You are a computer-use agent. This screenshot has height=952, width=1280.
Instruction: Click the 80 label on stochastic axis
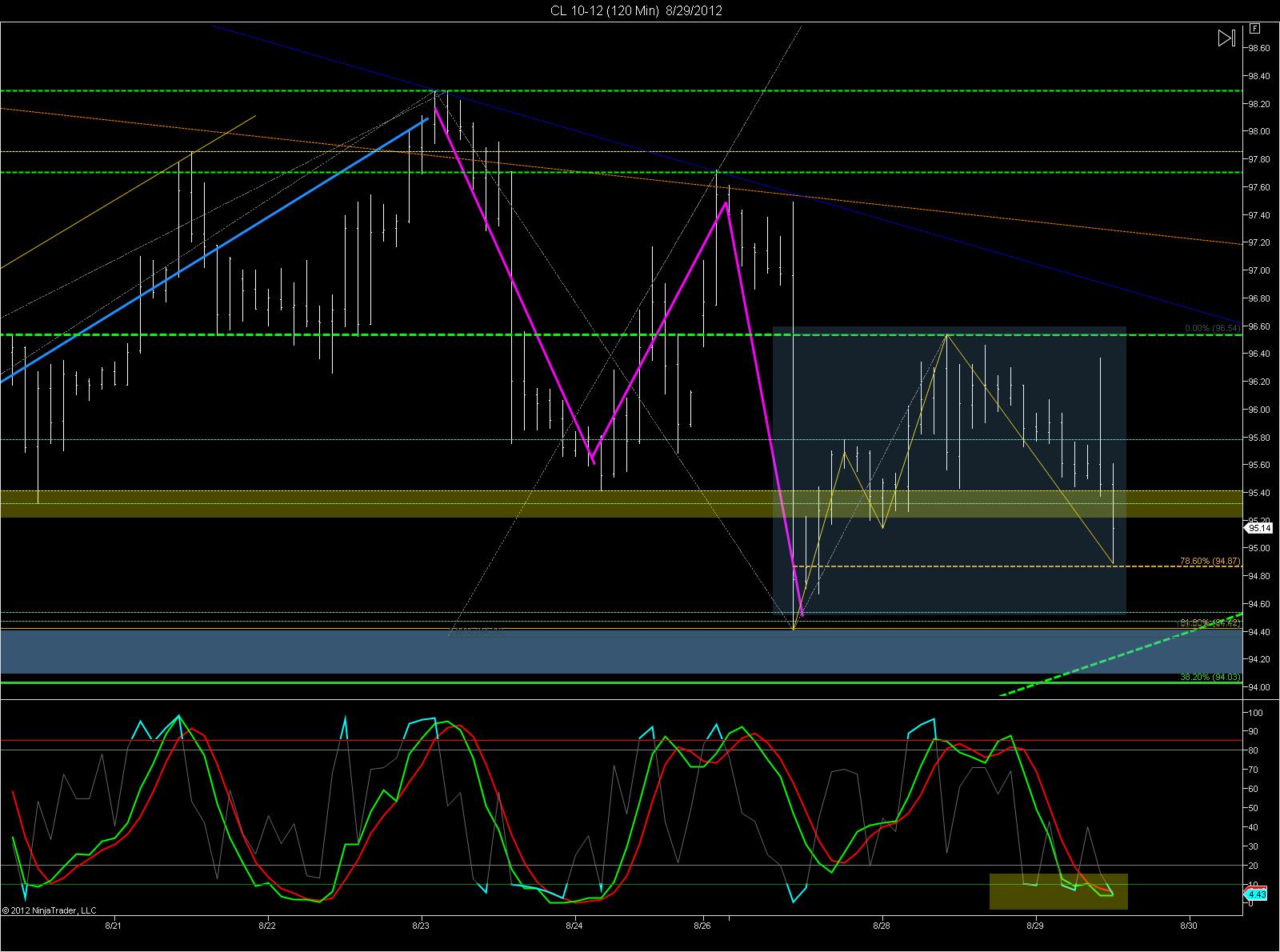(1254, 750)
